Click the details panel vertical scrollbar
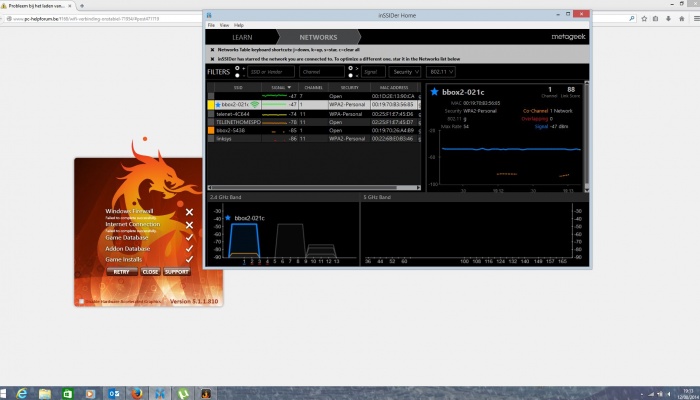The height and width of the screenshot is (400, 700). pyautogui.click(x=587, y=137)
